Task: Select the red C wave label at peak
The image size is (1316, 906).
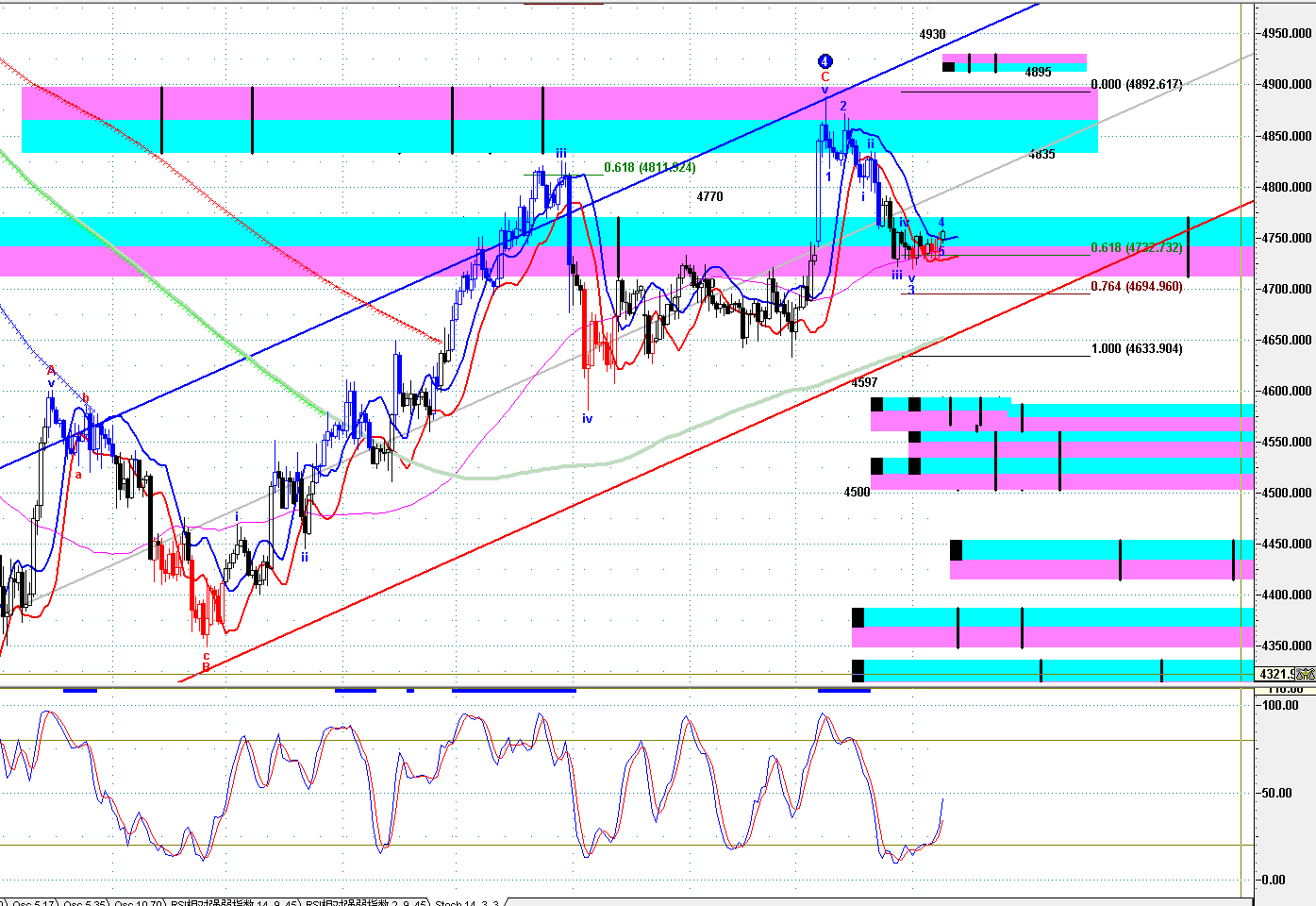Action: click(x=825, y=76)
